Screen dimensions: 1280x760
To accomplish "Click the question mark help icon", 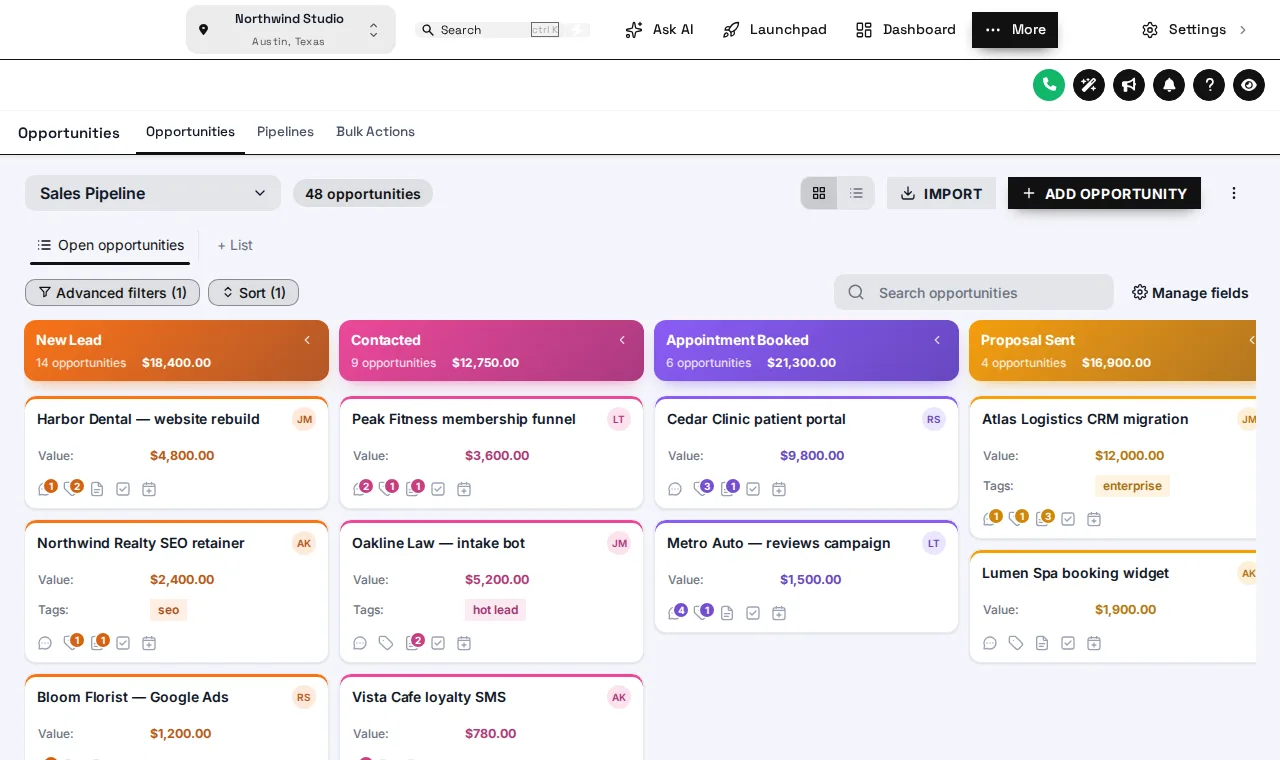I will click(x=1209, y=85).
